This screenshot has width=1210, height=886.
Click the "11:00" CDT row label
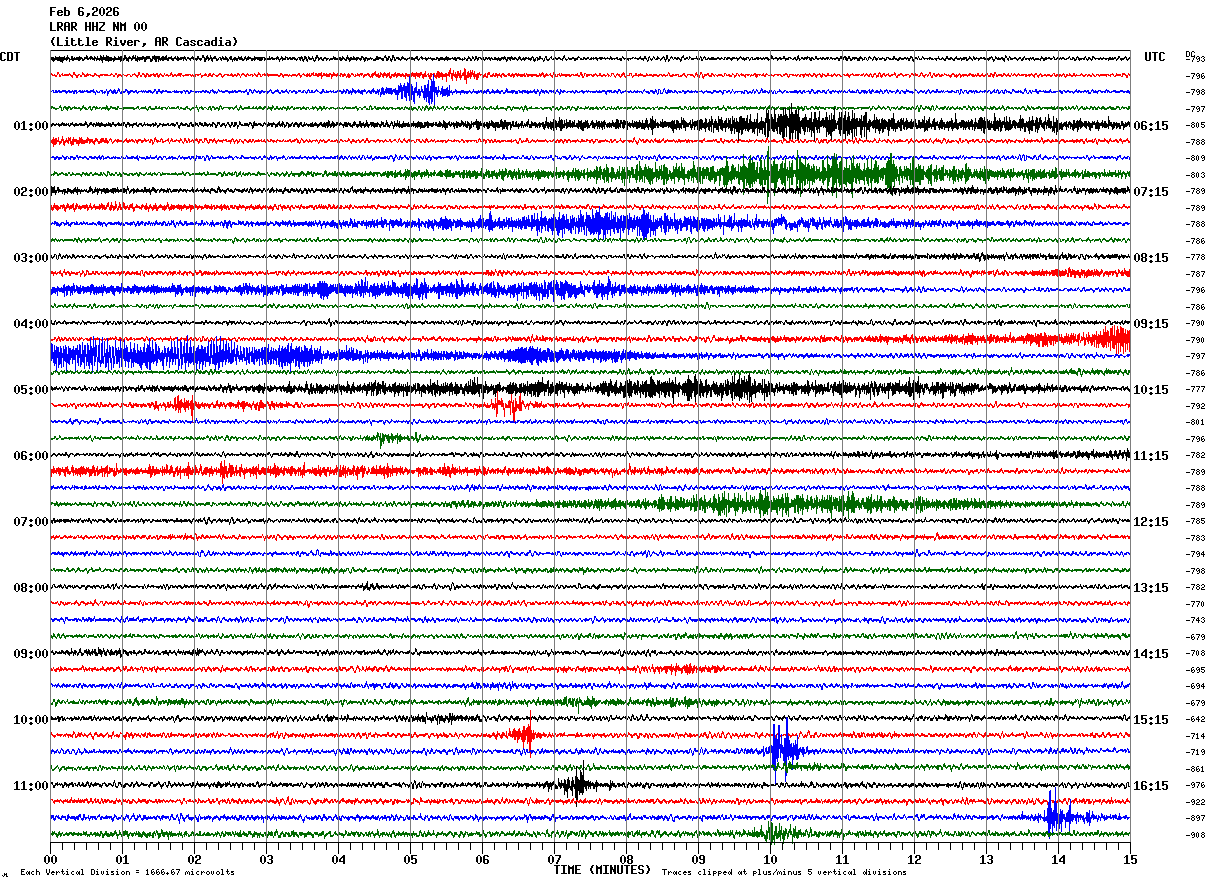(31, 786)
